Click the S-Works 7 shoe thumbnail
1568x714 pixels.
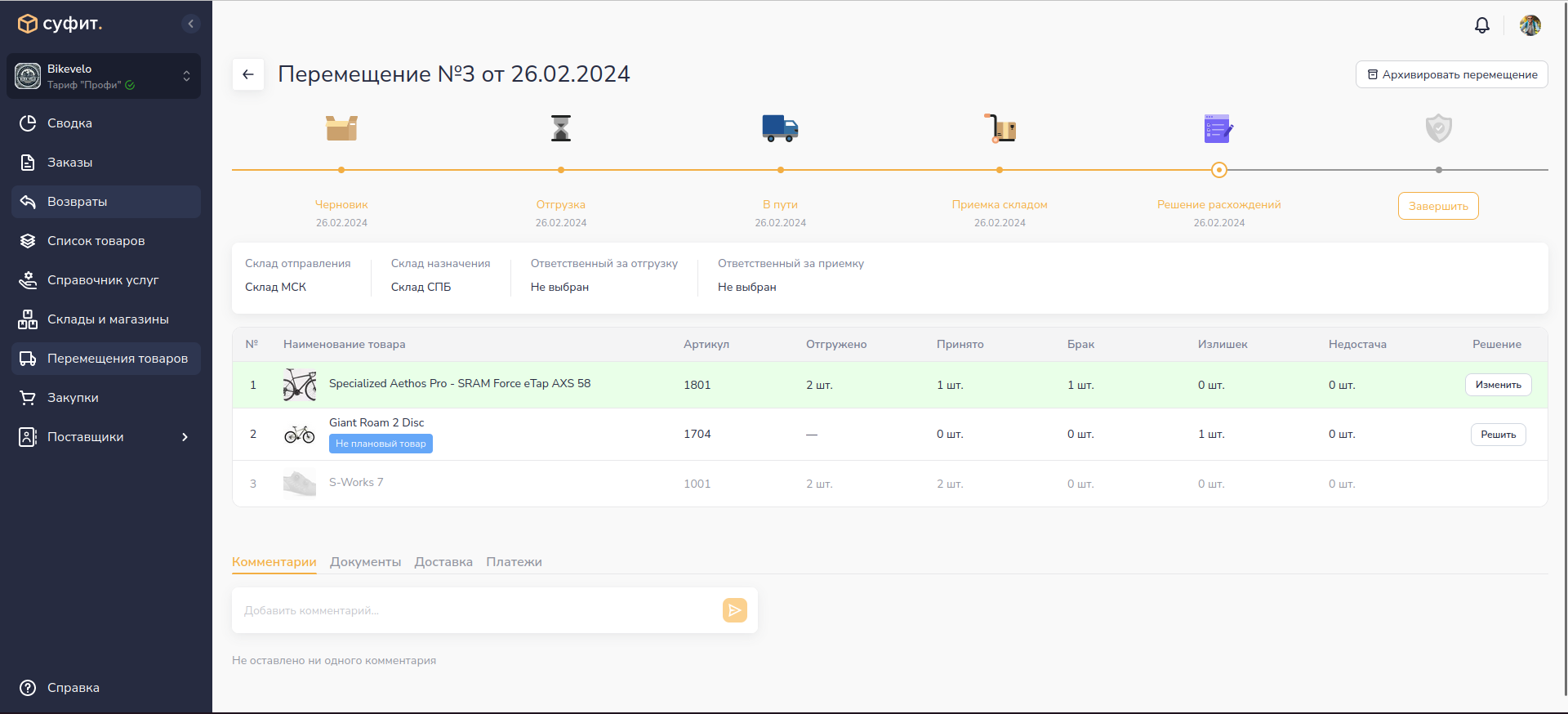pyautogui.click(x=300, y=484)
